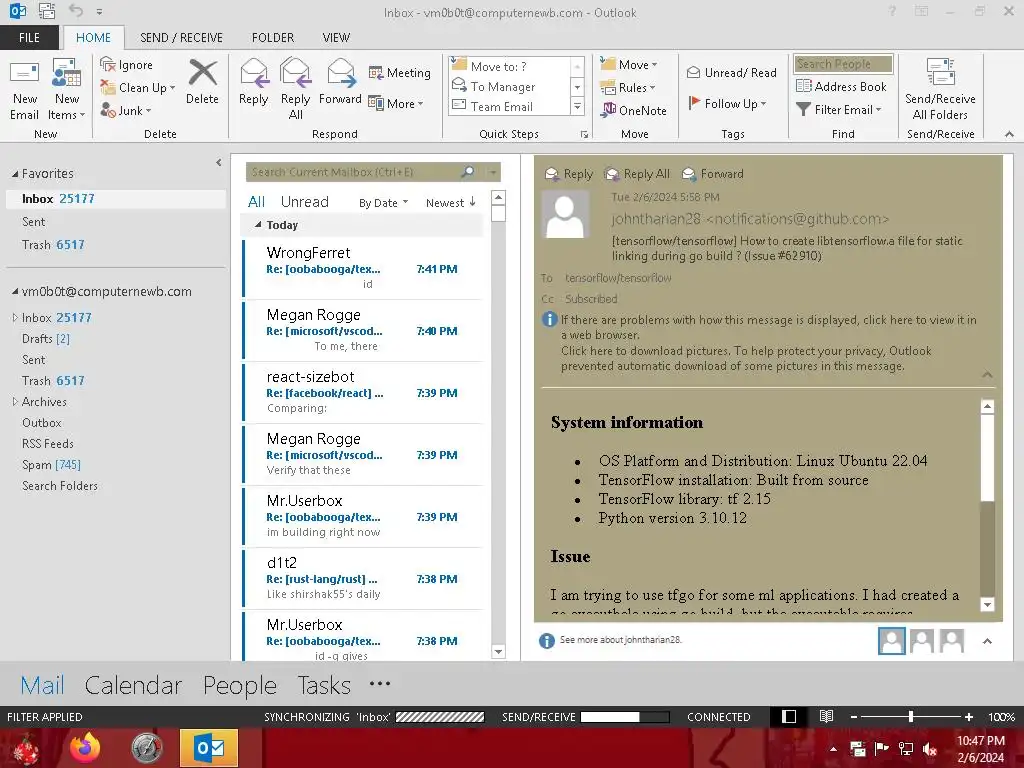Open the d1t2 rust-lang message
Screen dimensions: 1024x768
pyautogui.click(x=362, y=579)
